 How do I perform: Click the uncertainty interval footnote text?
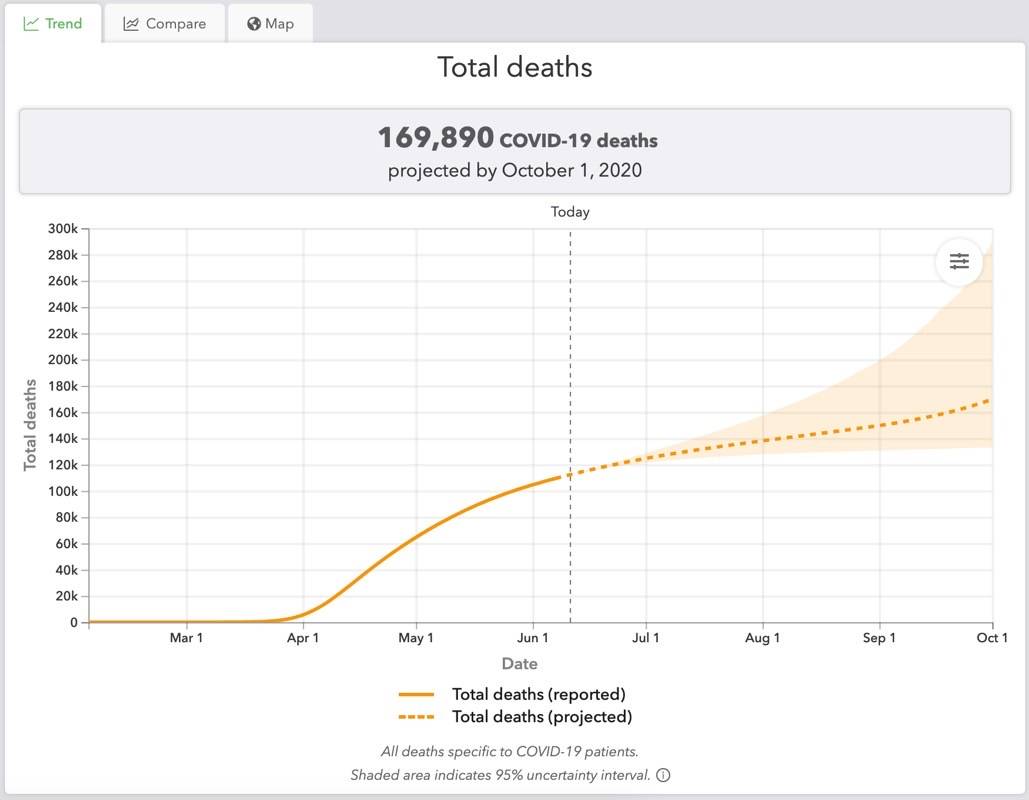point(500,775)
